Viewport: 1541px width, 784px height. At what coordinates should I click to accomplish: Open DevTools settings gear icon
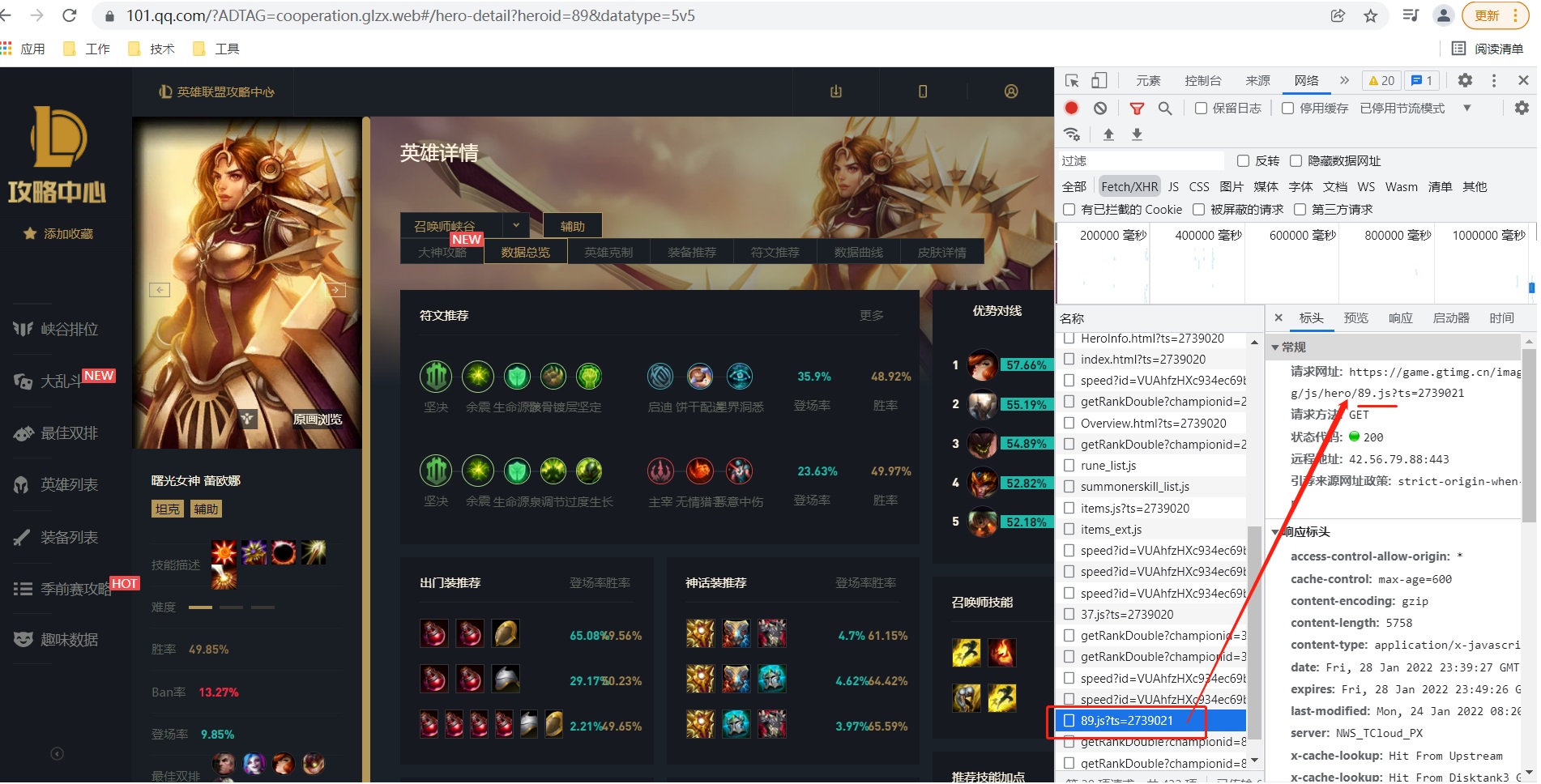click(x=1465, y=80)
